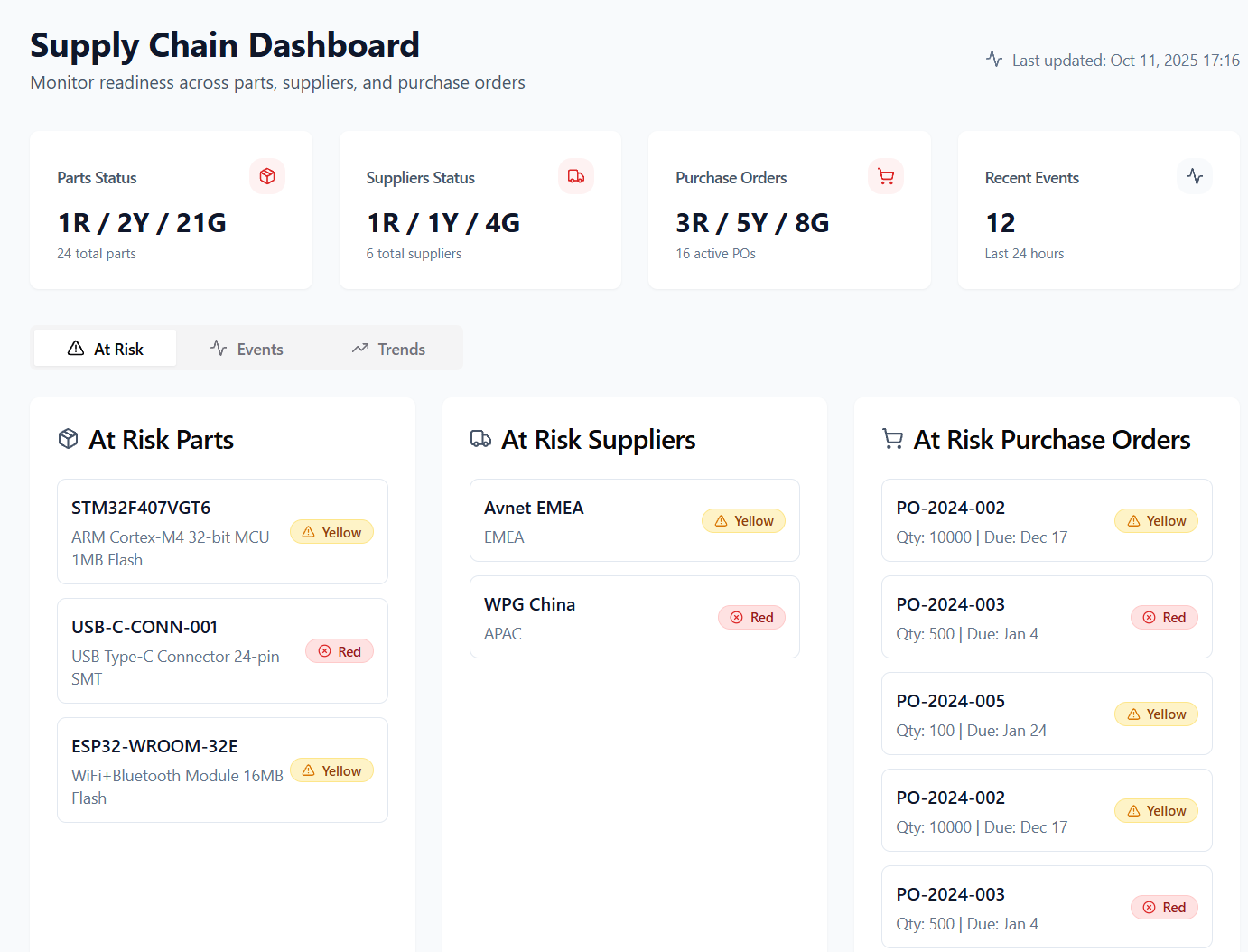Click the '3R / 5Y / 8G' purchase orders count
The width and height of the screenshot is (1248, 952).
pyautogui.click(x=752, y=222)
